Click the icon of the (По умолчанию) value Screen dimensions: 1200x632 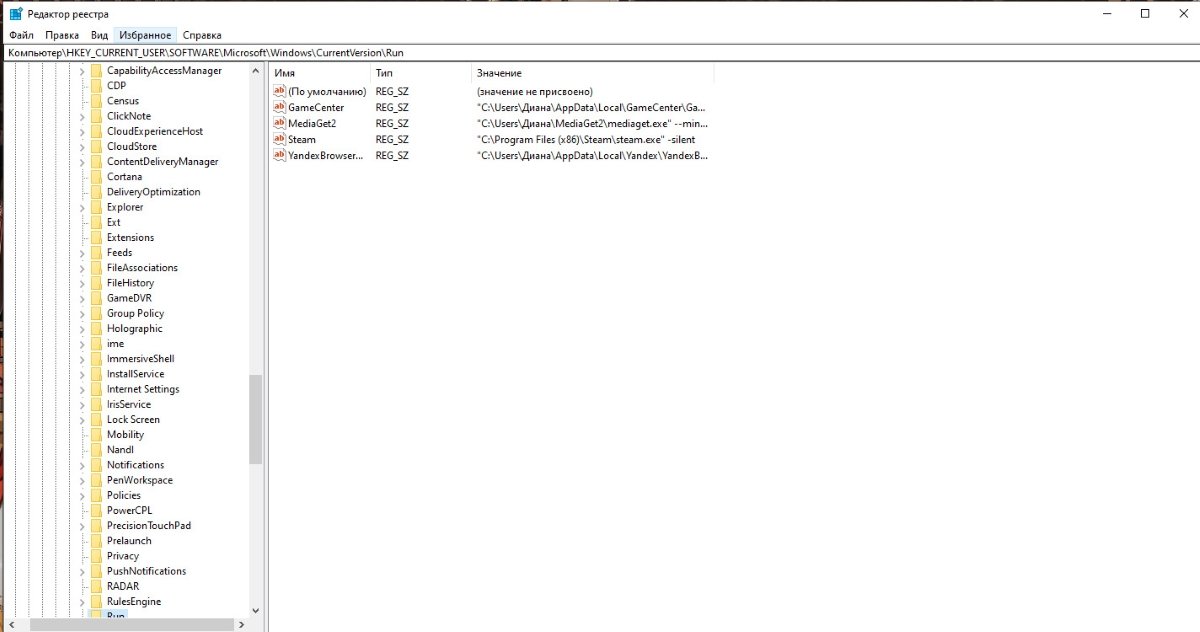pyautogui.click(x=279, y=91)
